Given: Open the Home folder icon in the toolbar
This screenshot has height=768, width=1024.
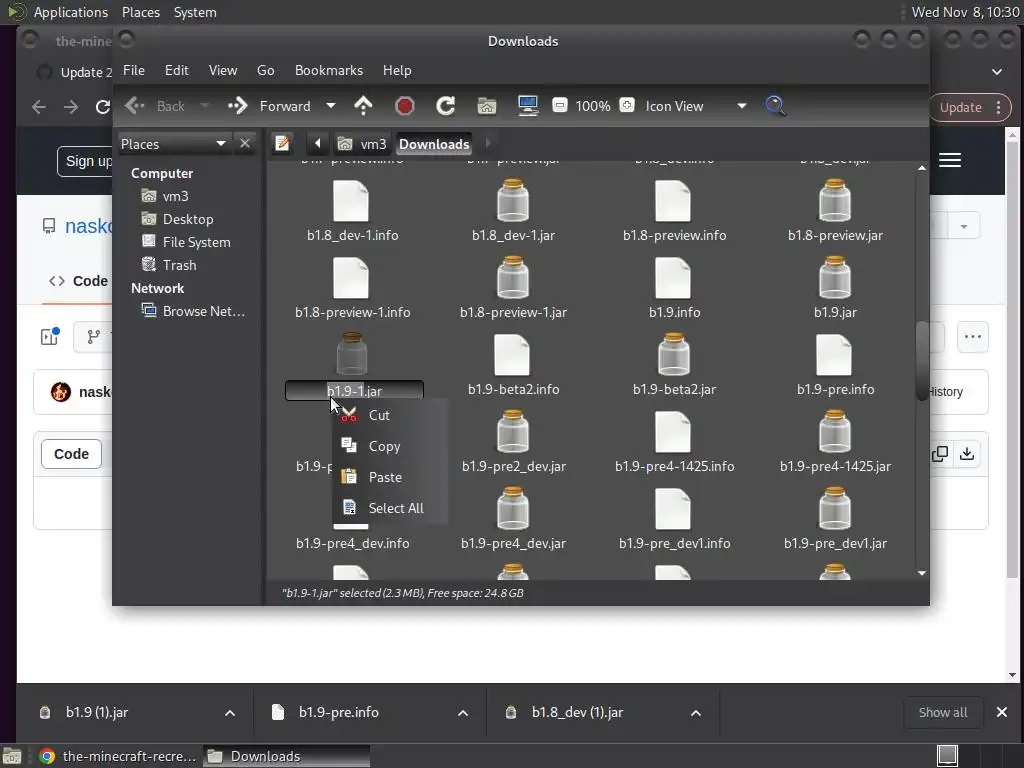Looking at the screenshot, I should click(x=487, y=106).
